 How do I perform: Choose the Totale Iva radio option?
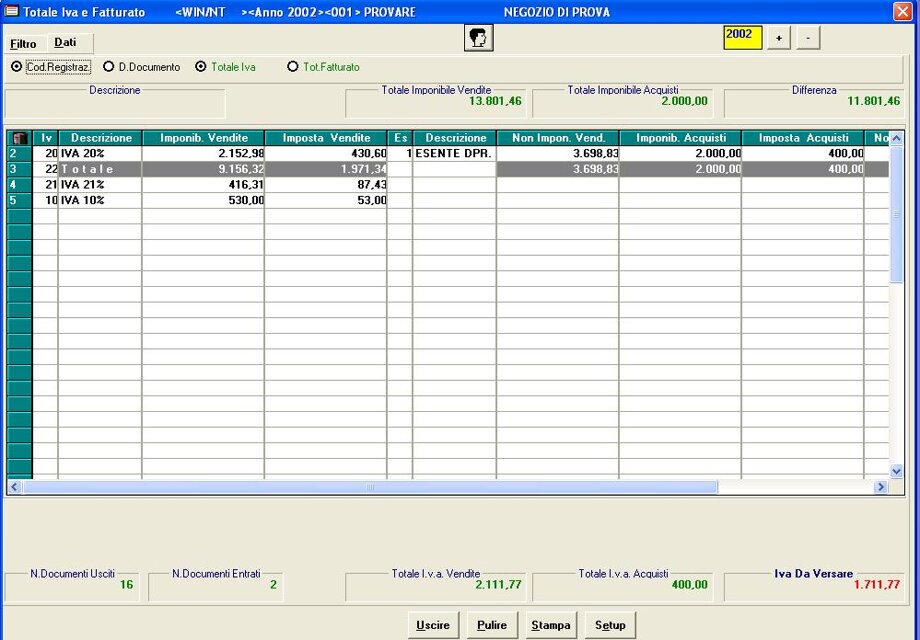point(201,67)
